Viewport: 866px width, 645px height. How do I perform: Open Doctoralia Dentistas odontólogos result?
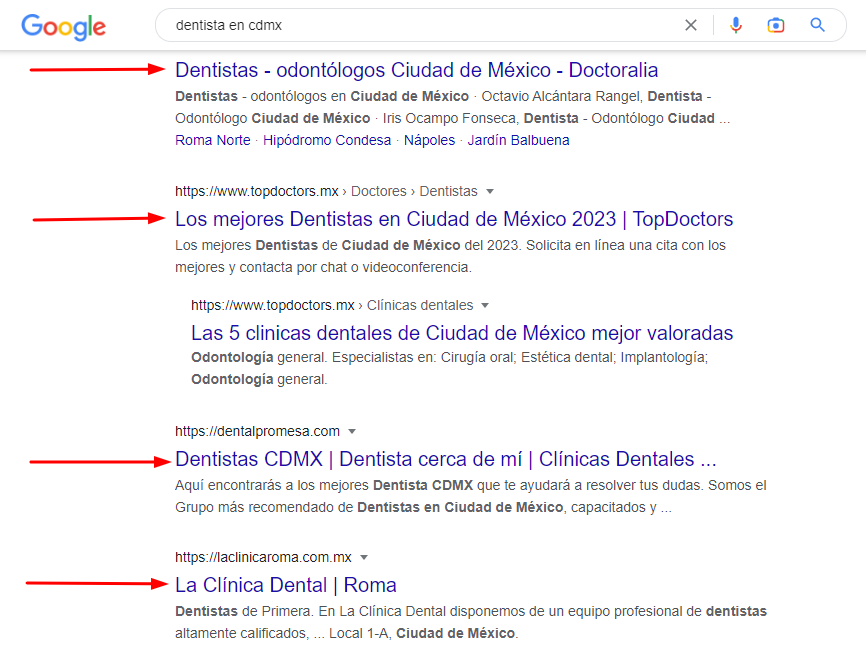(x=416, y=70)
